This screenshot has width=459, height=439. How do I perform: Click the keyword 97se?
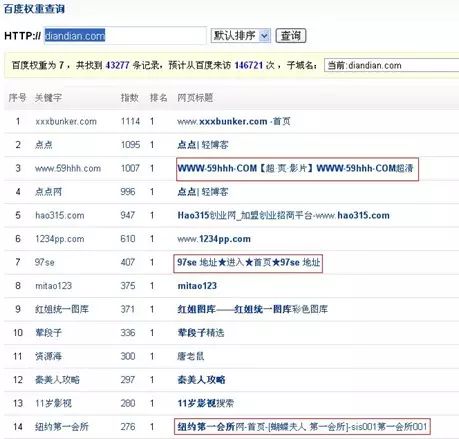click(45, 262)
